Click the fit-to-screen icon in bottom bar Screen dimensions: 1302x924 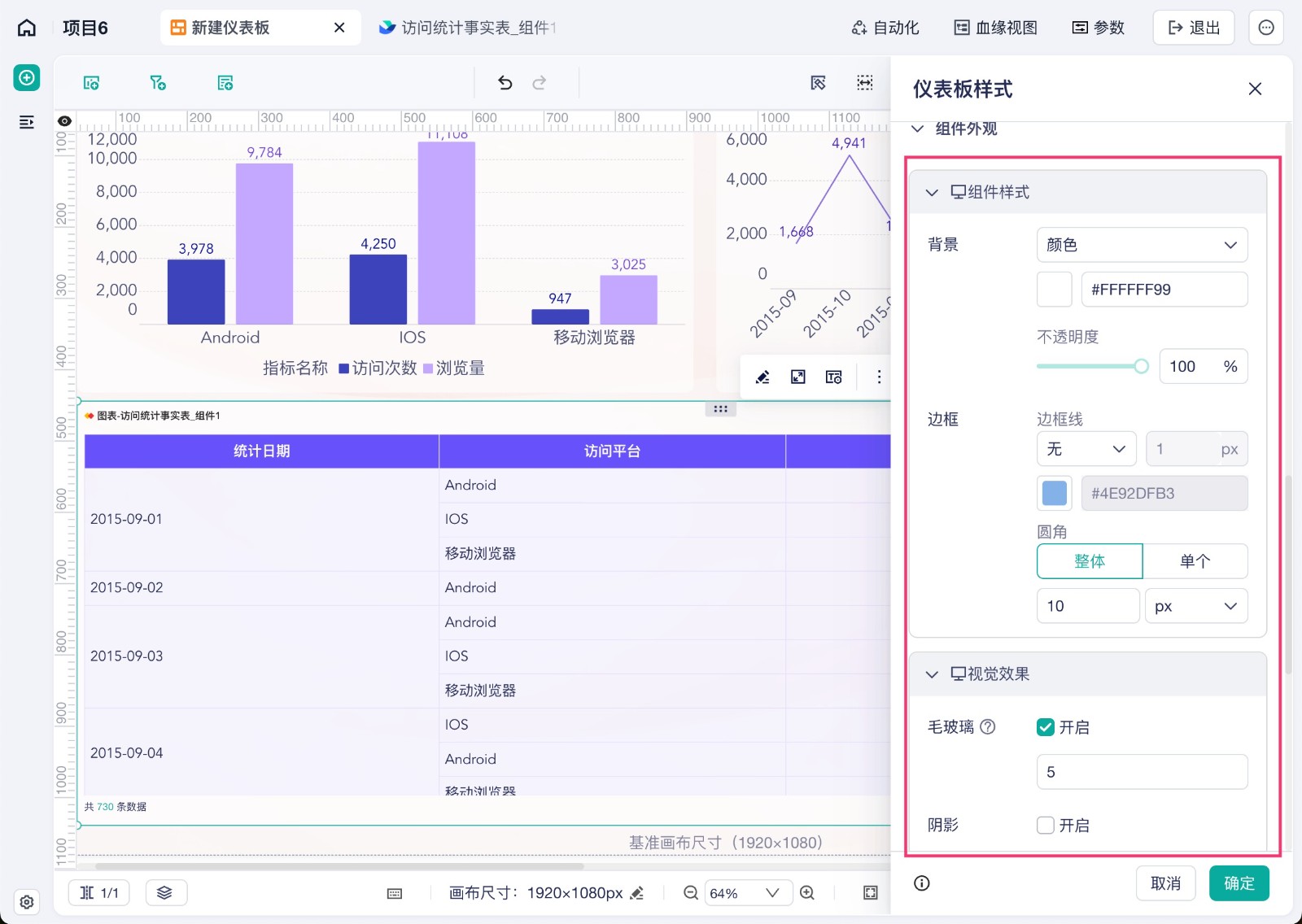click(x=871, y=892)
